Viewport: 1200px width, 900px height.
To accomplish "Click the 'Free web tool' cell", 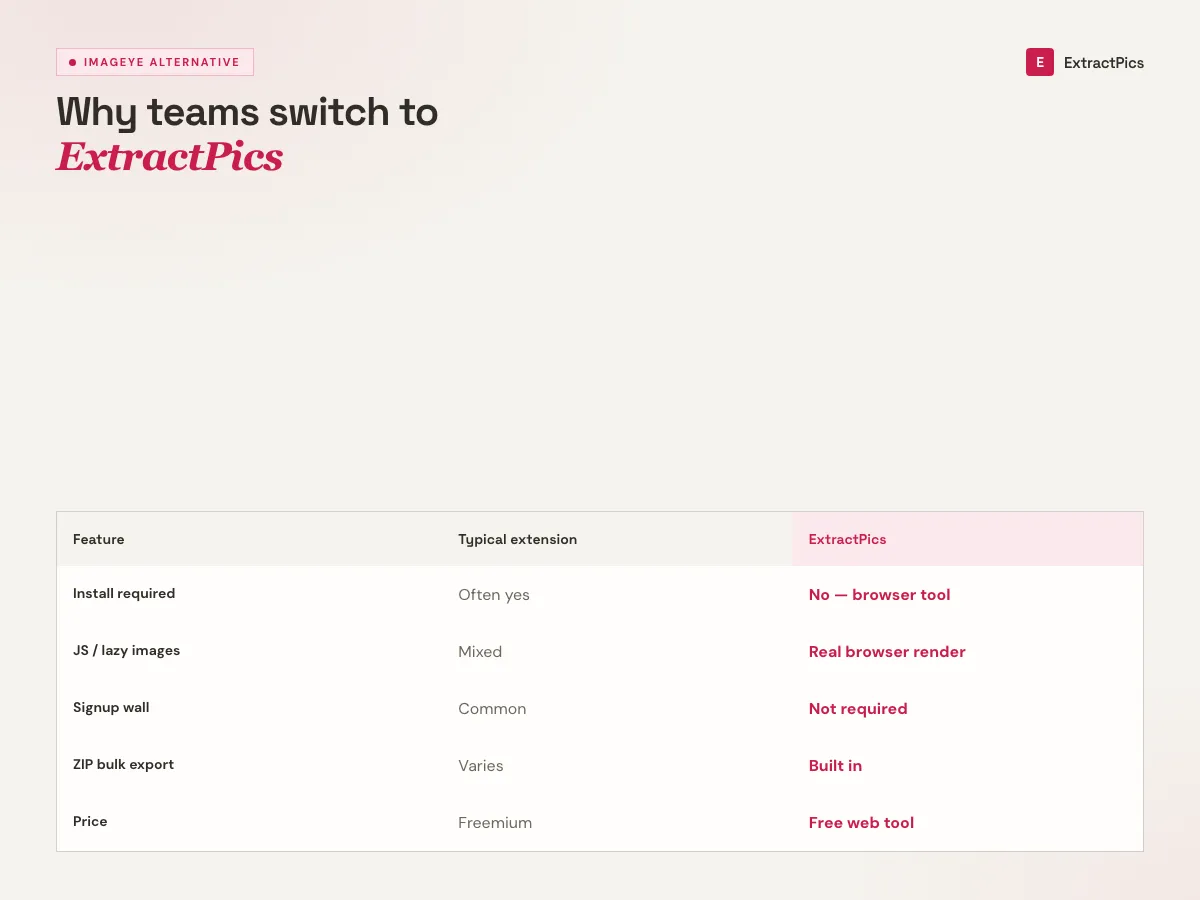I will coord(862,823).
